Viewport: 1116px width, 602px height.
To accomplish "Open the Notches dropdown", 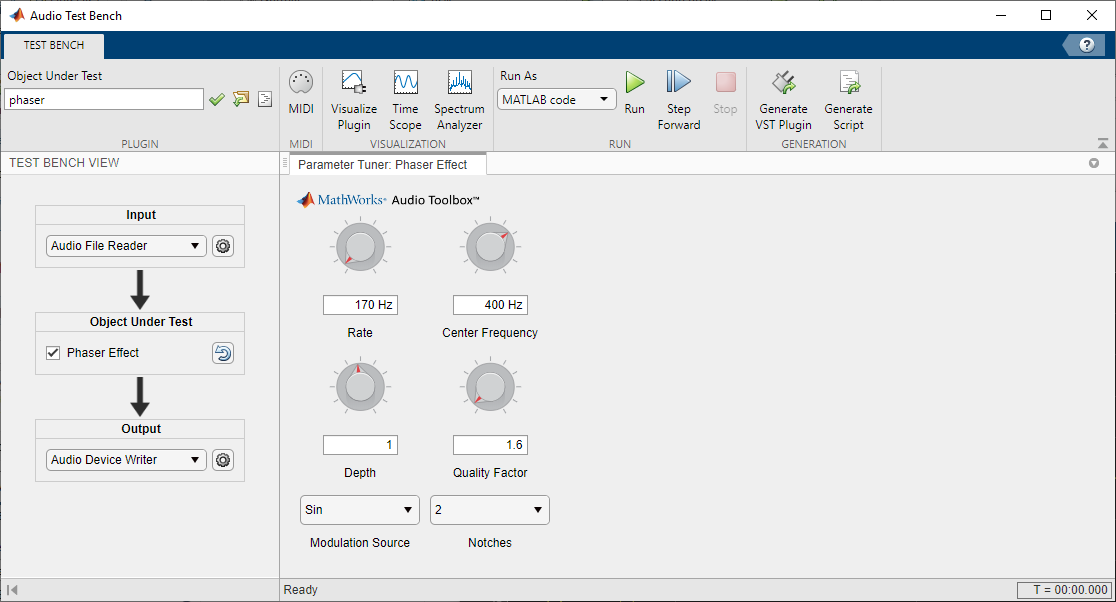I will [490, 510].
